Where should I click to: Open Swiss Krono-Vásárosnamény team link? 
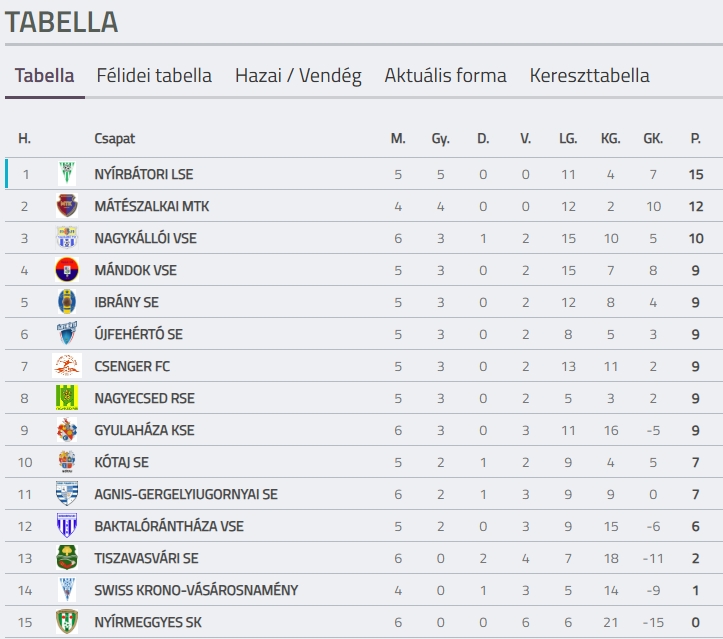[196, 590]
